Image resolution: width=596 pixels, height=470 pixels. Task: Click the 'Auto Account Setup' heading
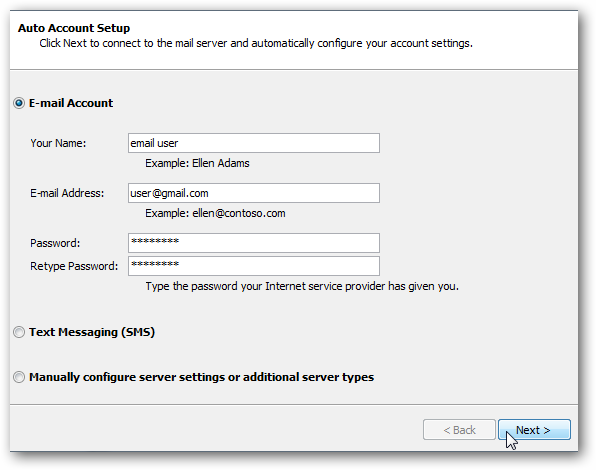coord(74,28)
